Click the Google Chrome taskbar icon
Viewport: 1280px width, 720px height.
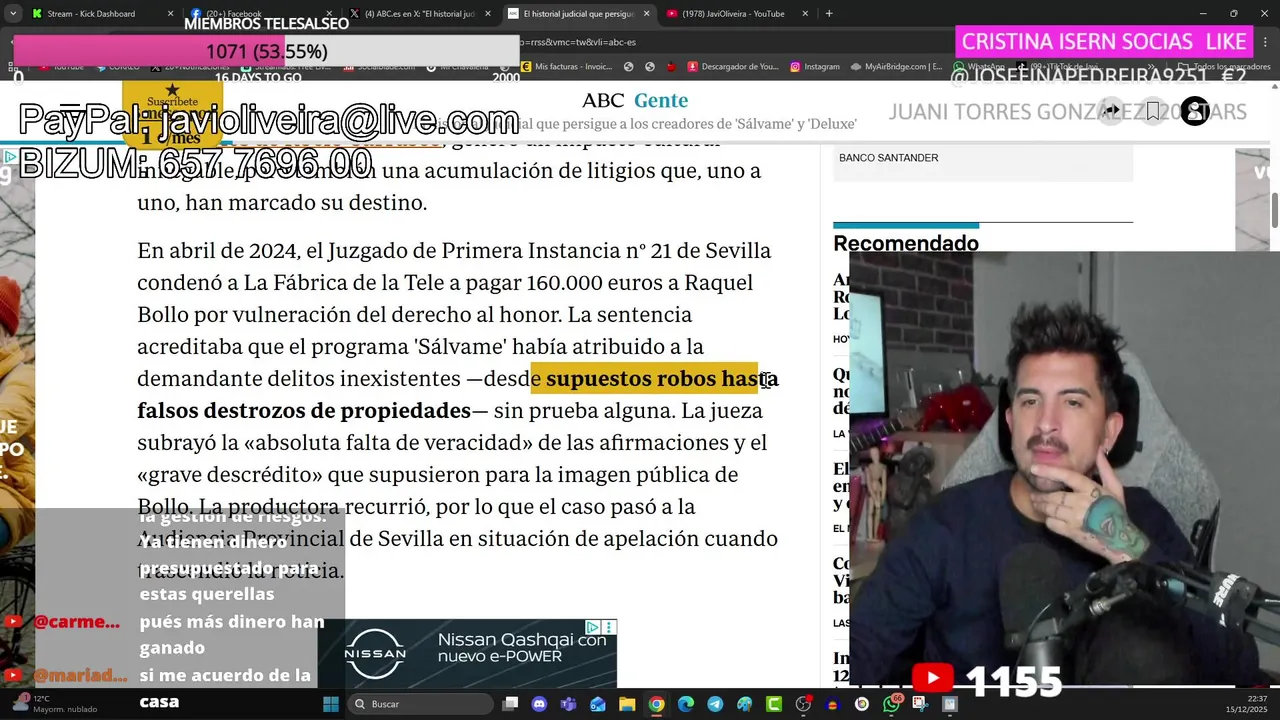point(656,704)
